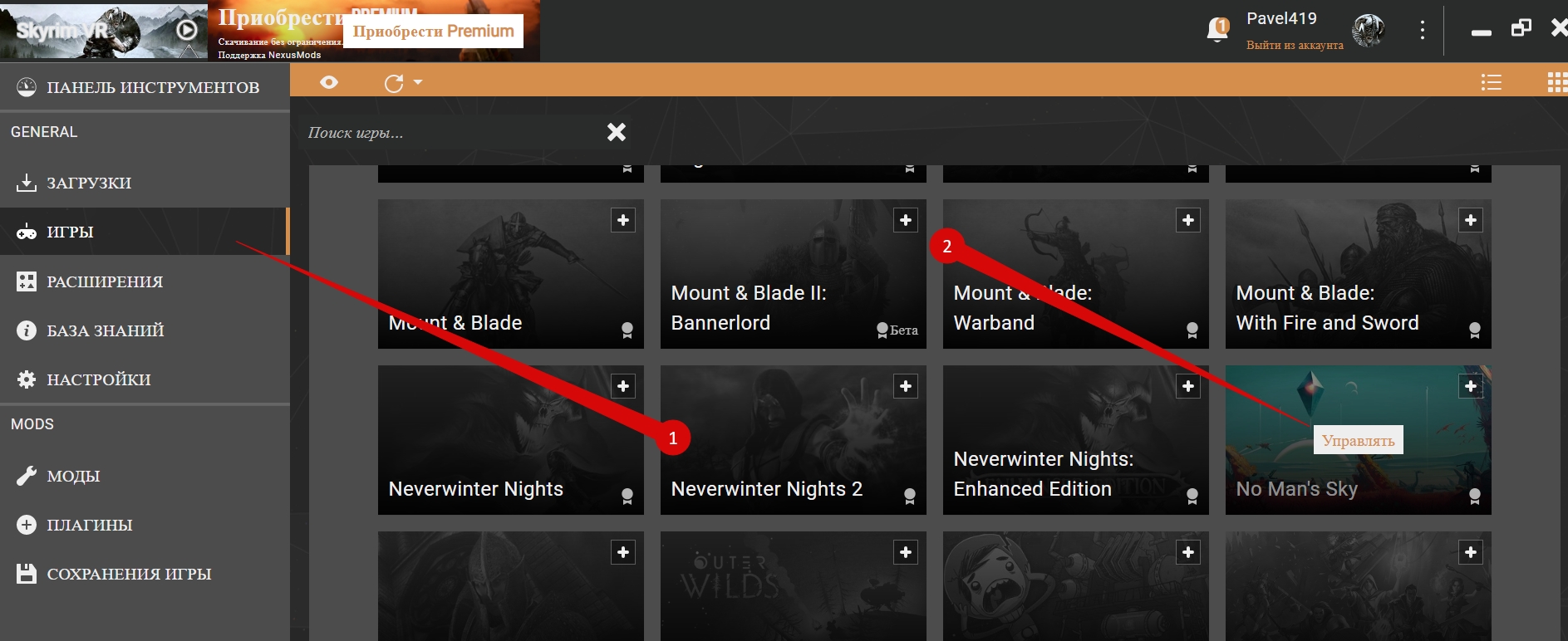Switch to grid view icon

(x=1556, y=82)
